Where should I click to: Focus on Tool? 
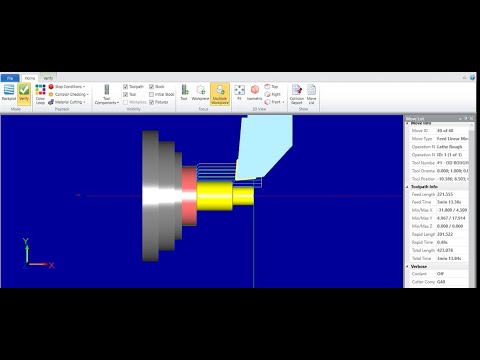point(184,92)
